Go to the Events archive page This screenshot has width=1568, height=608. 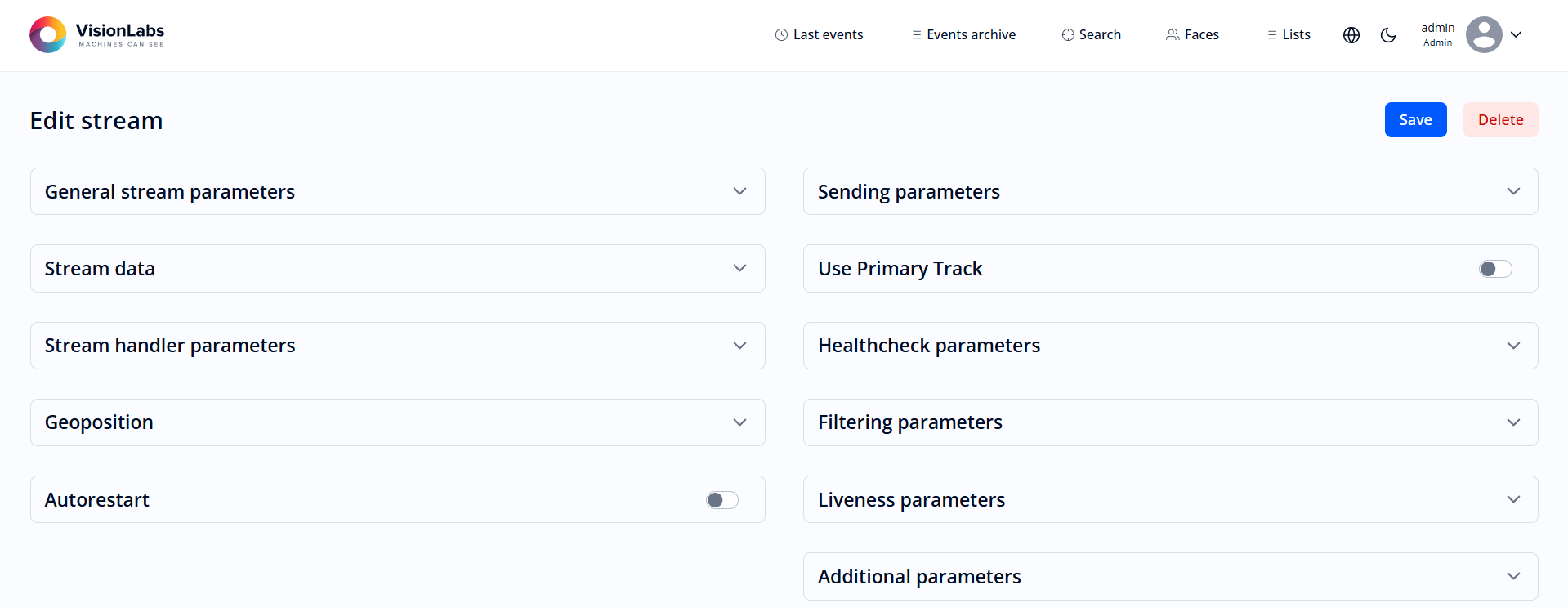(971, 35)
